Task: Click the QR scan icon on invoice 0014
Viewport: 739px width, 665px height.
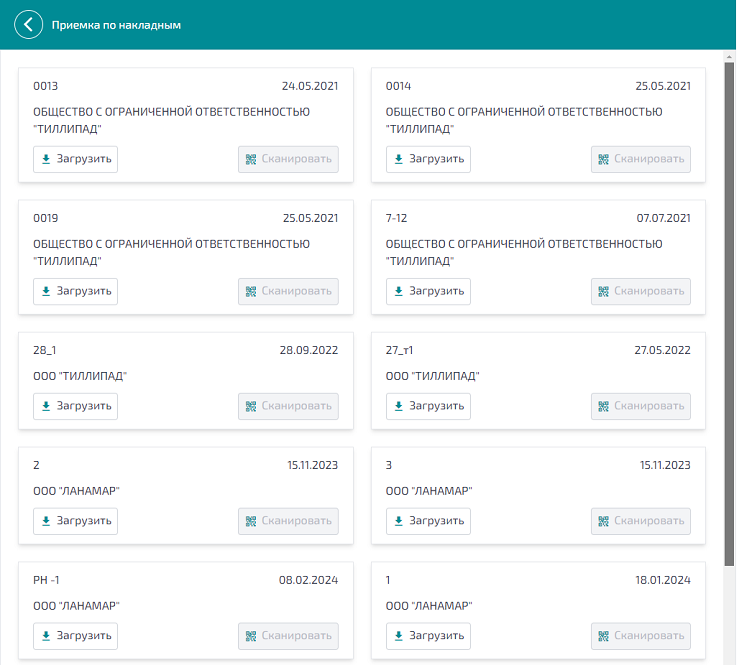Action: click(x=603, y=159)
